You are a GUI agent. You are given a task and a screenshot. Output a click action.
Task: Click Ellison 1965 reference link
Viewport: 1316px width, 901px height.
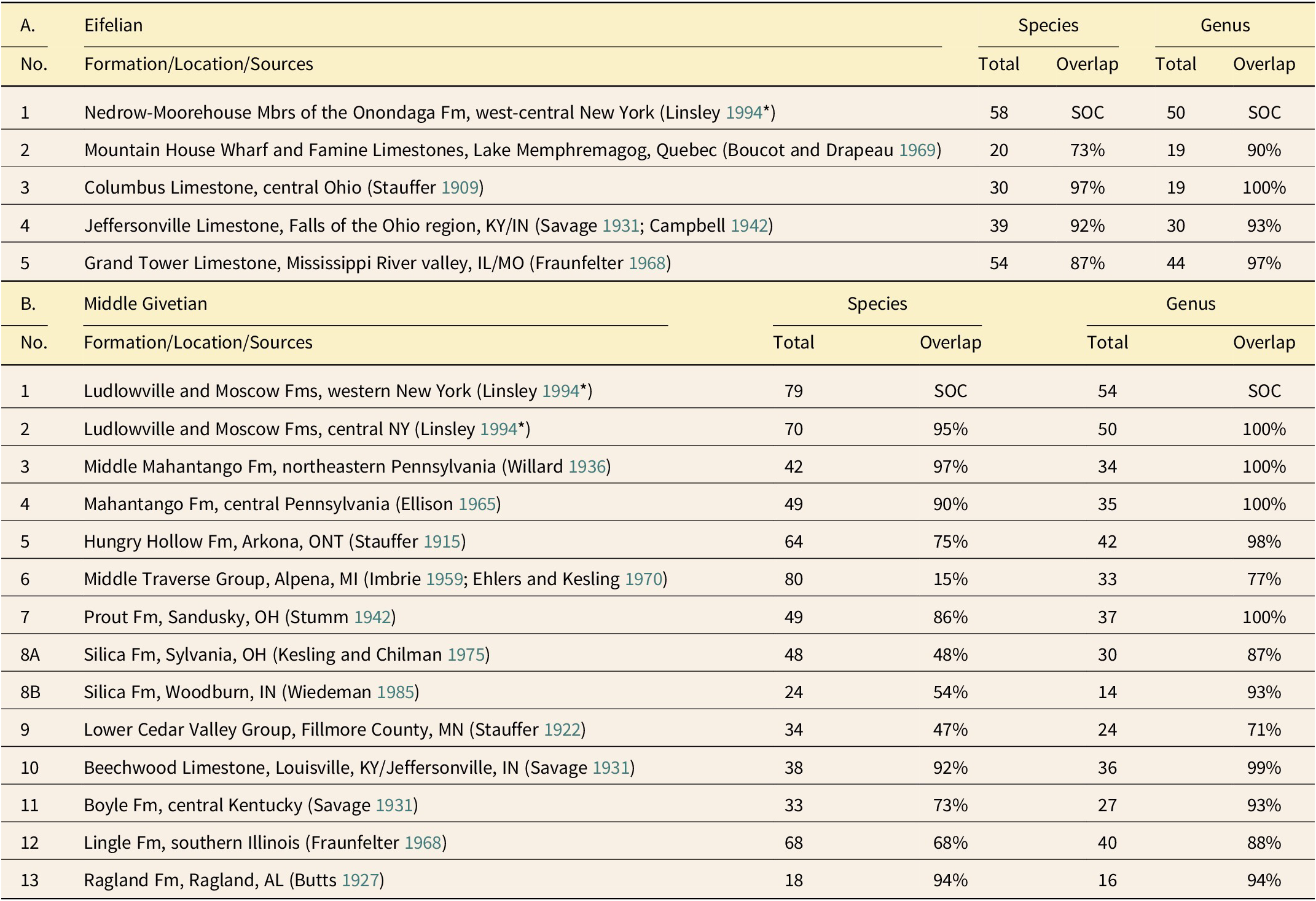click(x=477, y=504)
